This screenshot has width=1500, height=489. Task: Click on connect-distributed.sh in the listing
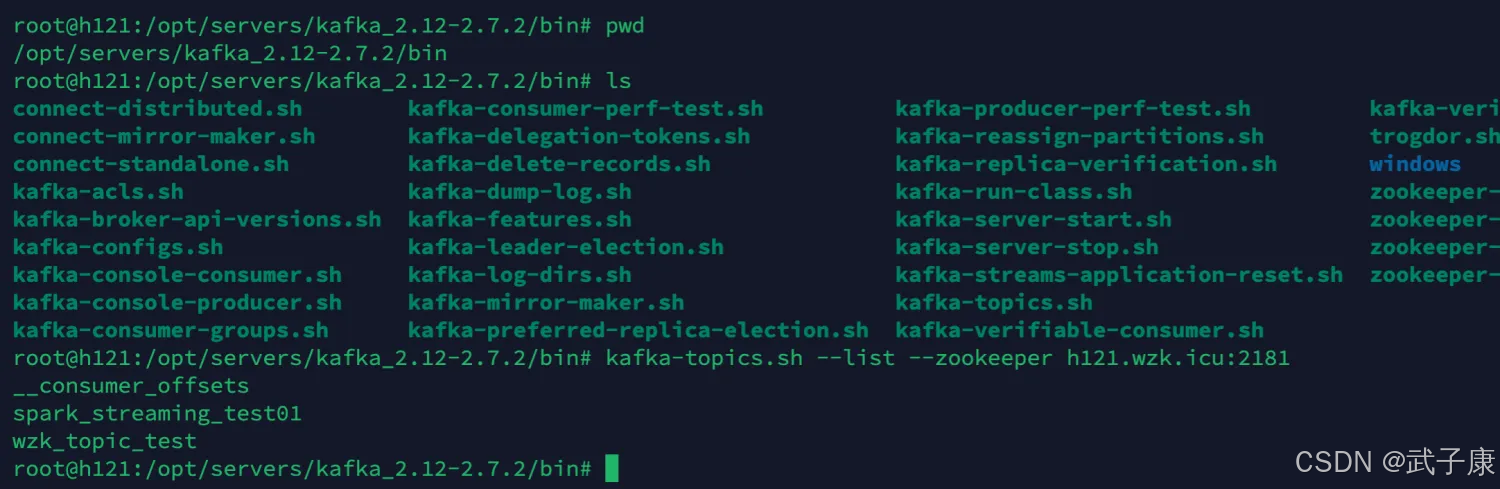[x=157, y=109]
